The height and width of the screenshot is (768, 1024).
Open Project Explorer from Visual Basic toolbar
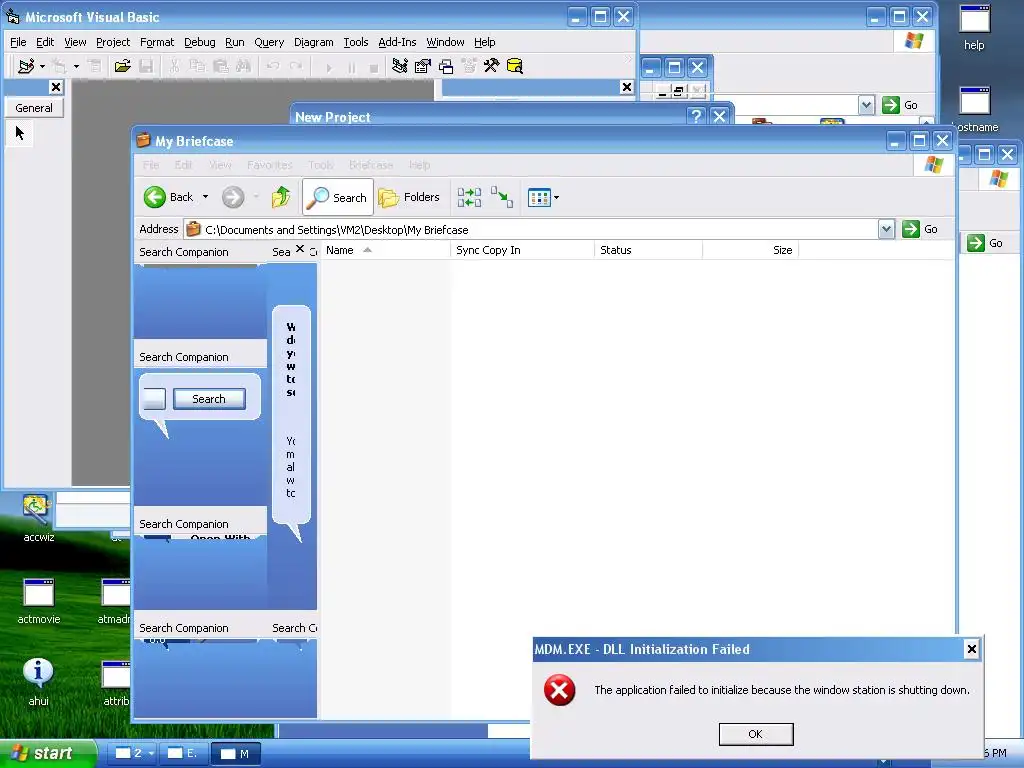click(400, 66)
